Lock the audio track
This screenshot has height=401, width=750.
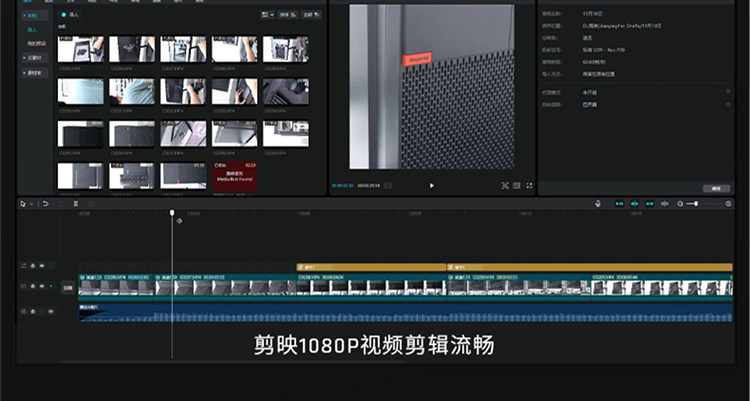(33, 311)
